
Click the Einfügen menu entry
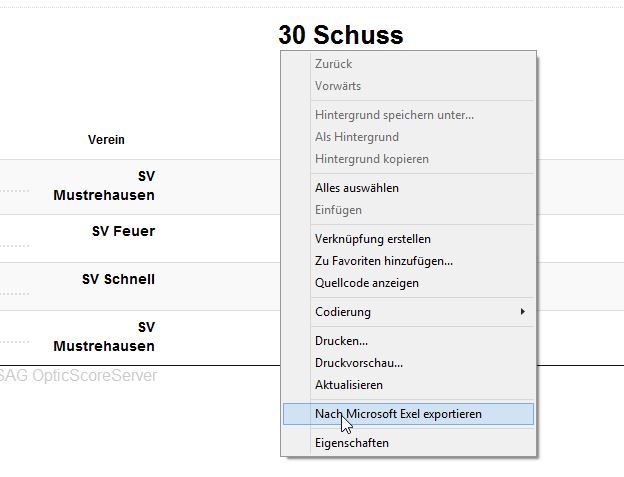point(338,210)
